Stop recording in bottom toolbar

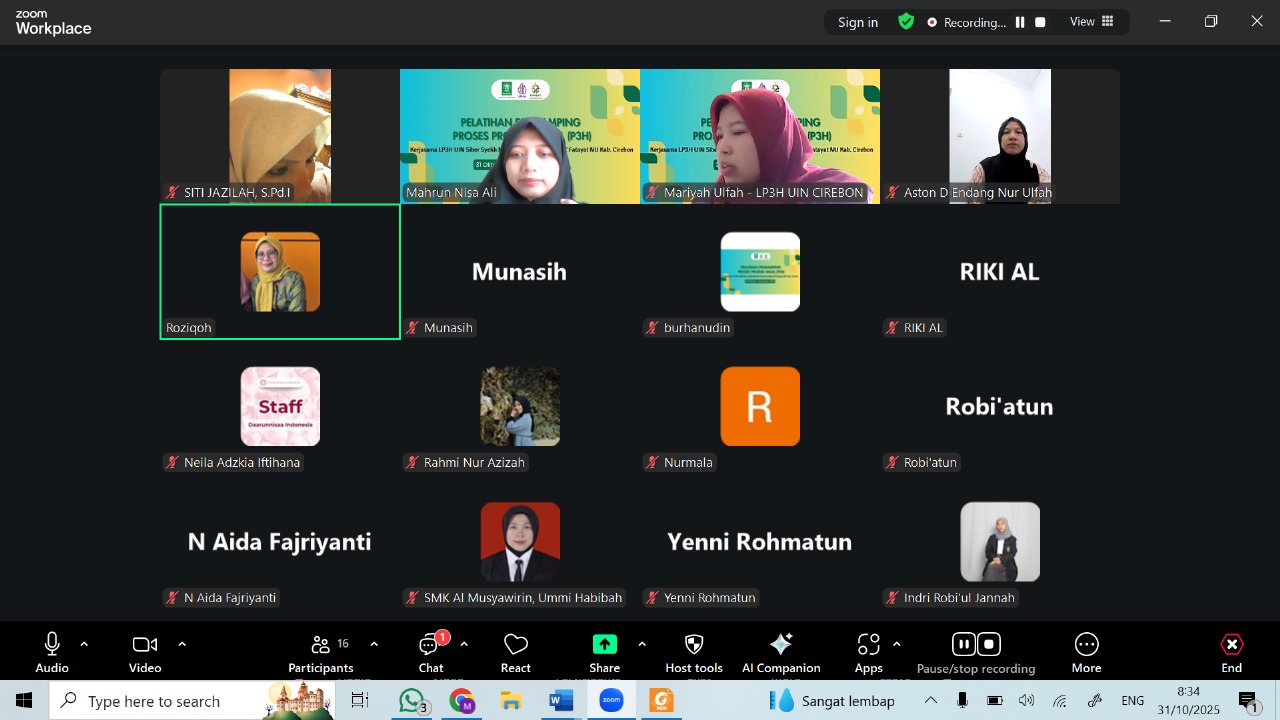click(x=989, y=644)
